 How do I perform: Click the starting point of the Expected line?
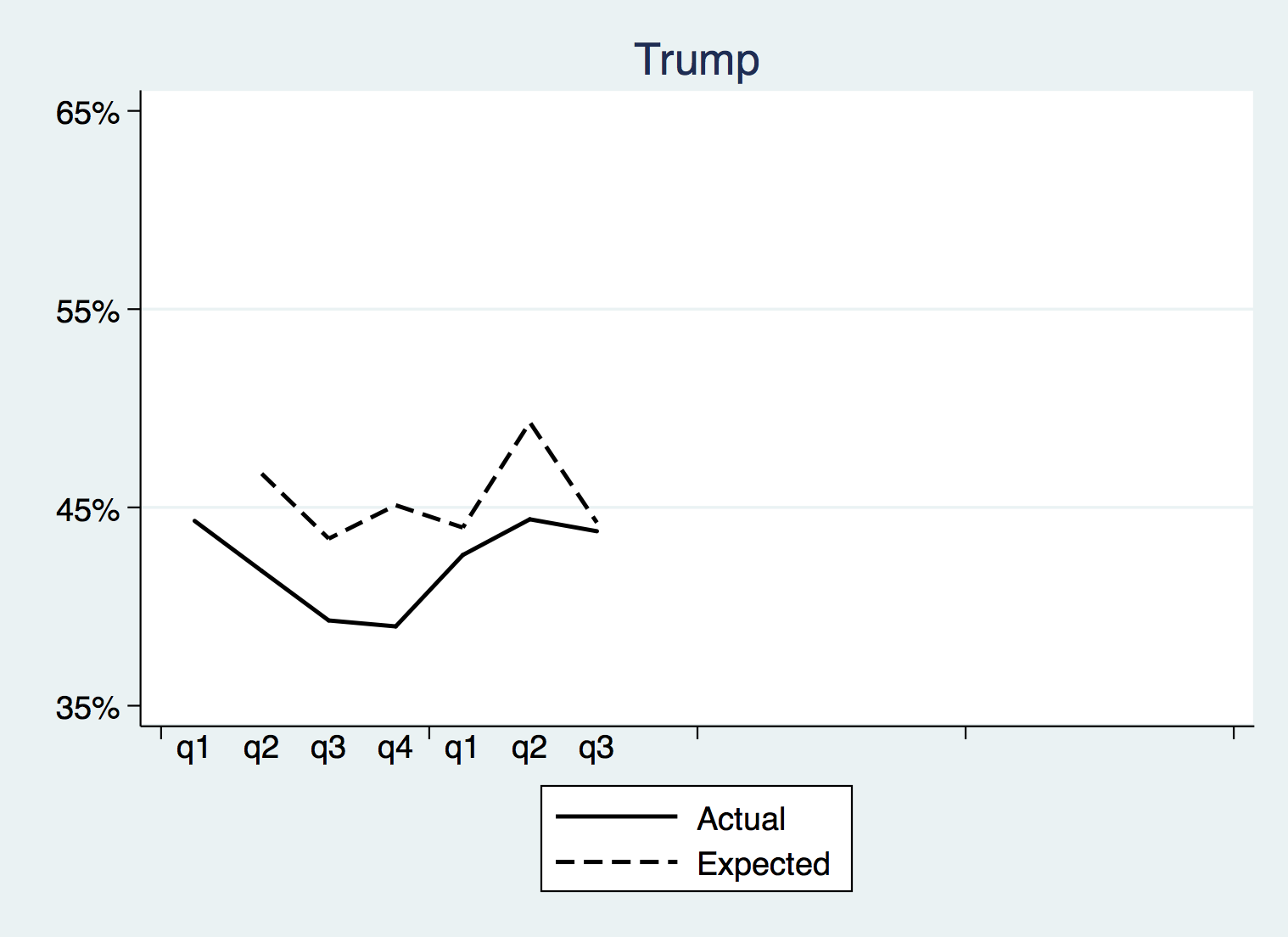(261, 473)
